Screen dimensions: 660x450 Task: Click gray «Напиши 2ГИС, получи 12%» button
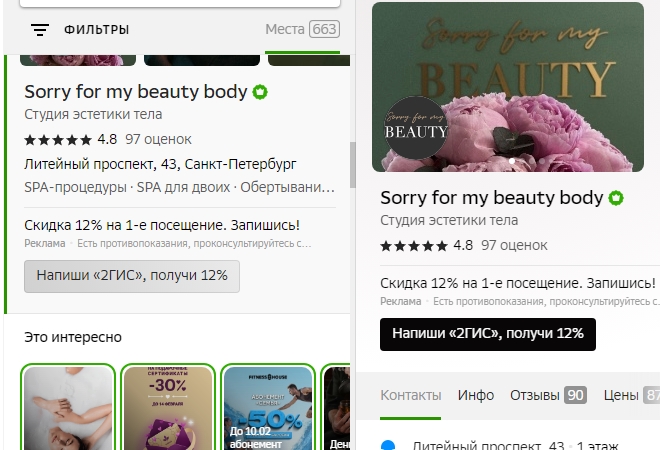132,276
